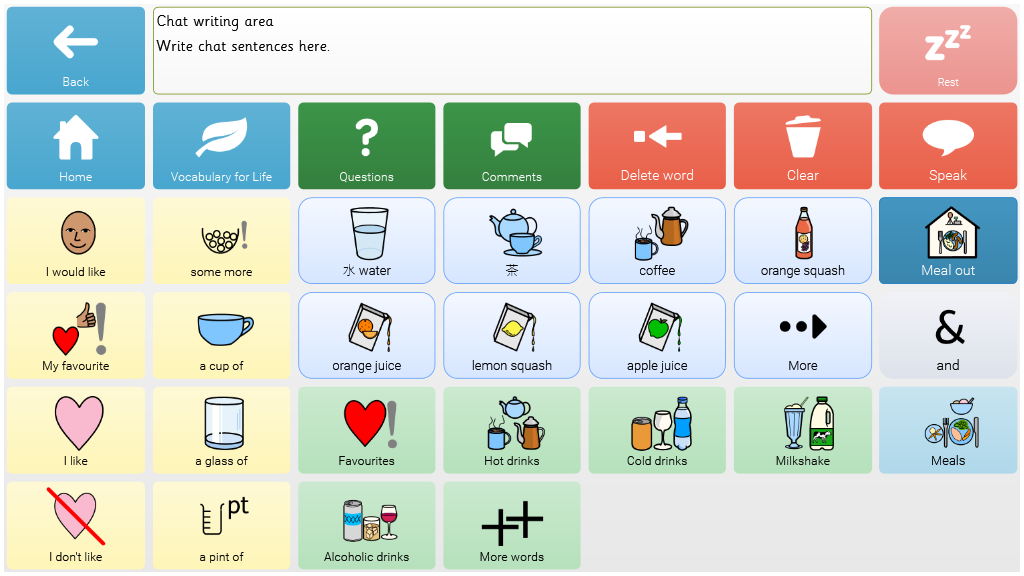Open the Hot drinks category
1024x576 pixels.
[x=511, y=430]
